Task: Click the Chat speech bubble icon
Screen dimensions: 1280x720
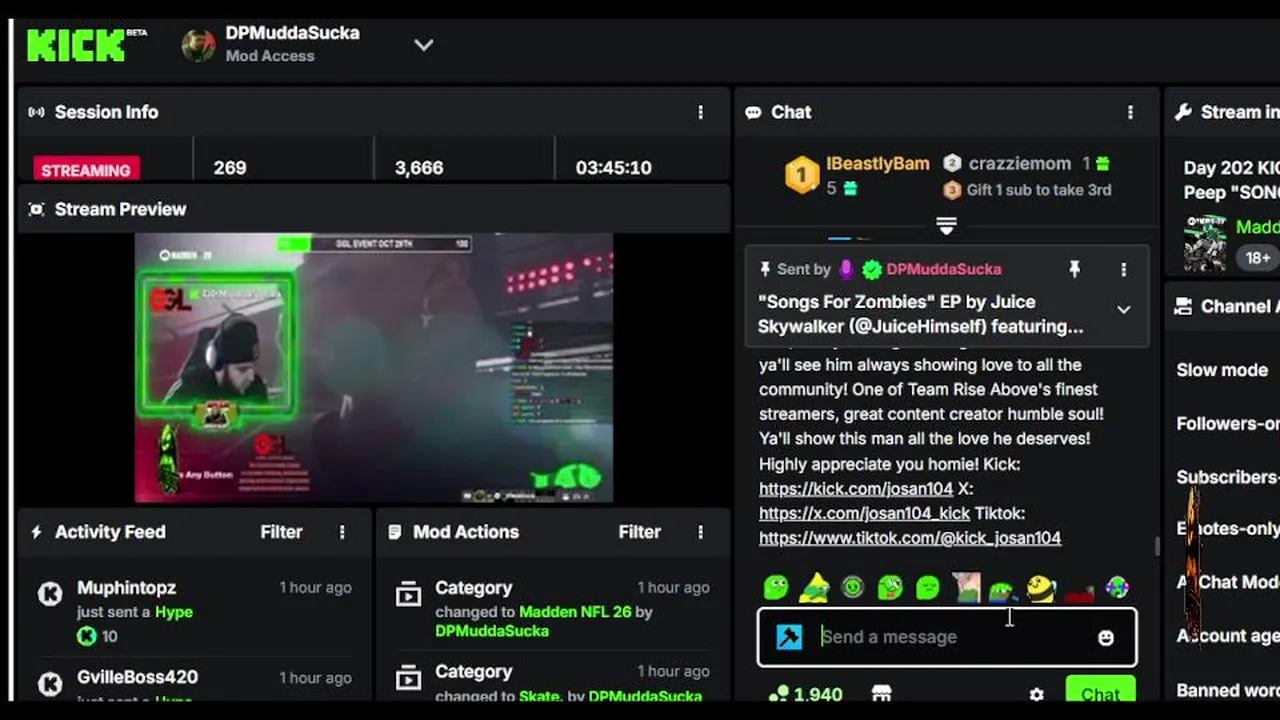Action: point(753,112)
